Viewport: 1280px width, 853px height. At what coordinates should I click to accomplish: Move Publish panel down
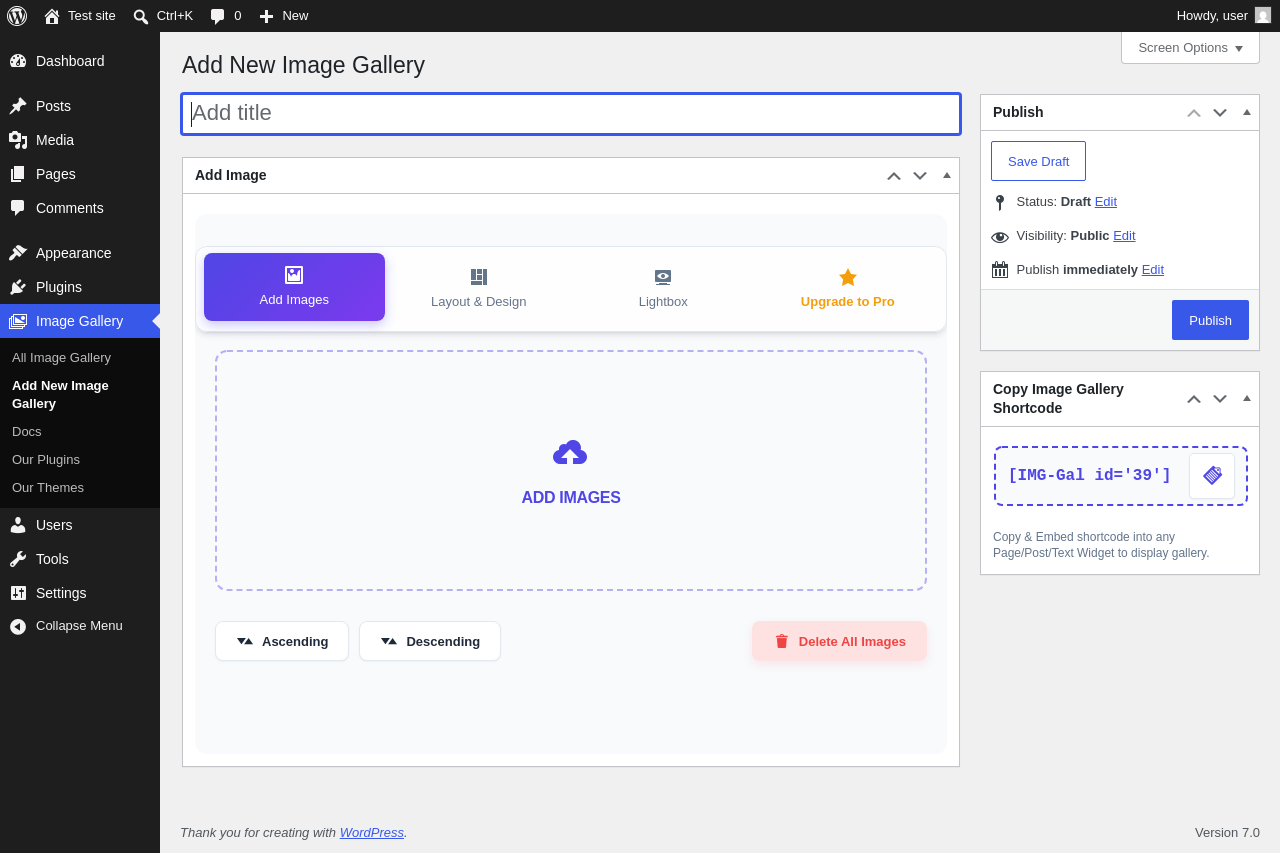[x=1220, y=113]
